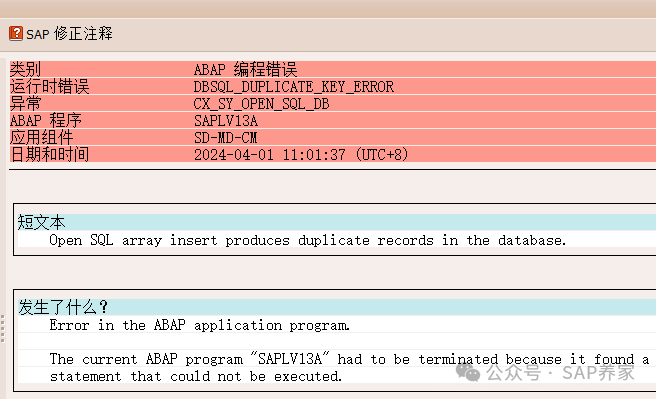The height and width of the screenshot is (399, 656).
Task: Grab the dotted splitter handle on left edge
Action: (x=3, y=329)
